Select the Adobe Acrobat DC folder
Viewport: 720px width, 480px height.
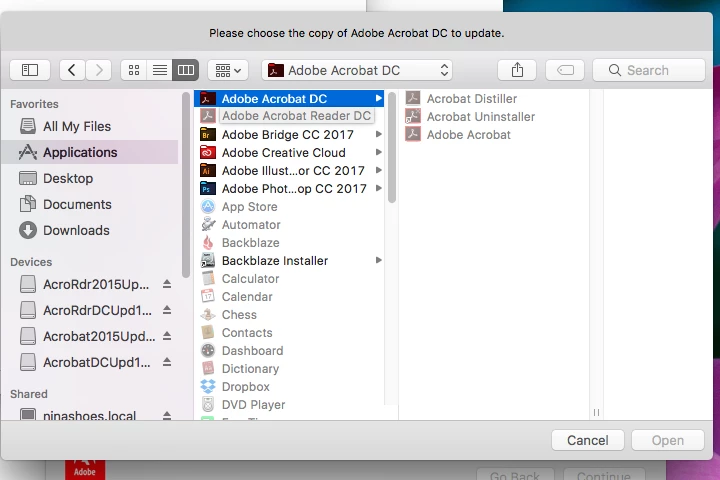(x=289, y=98)
